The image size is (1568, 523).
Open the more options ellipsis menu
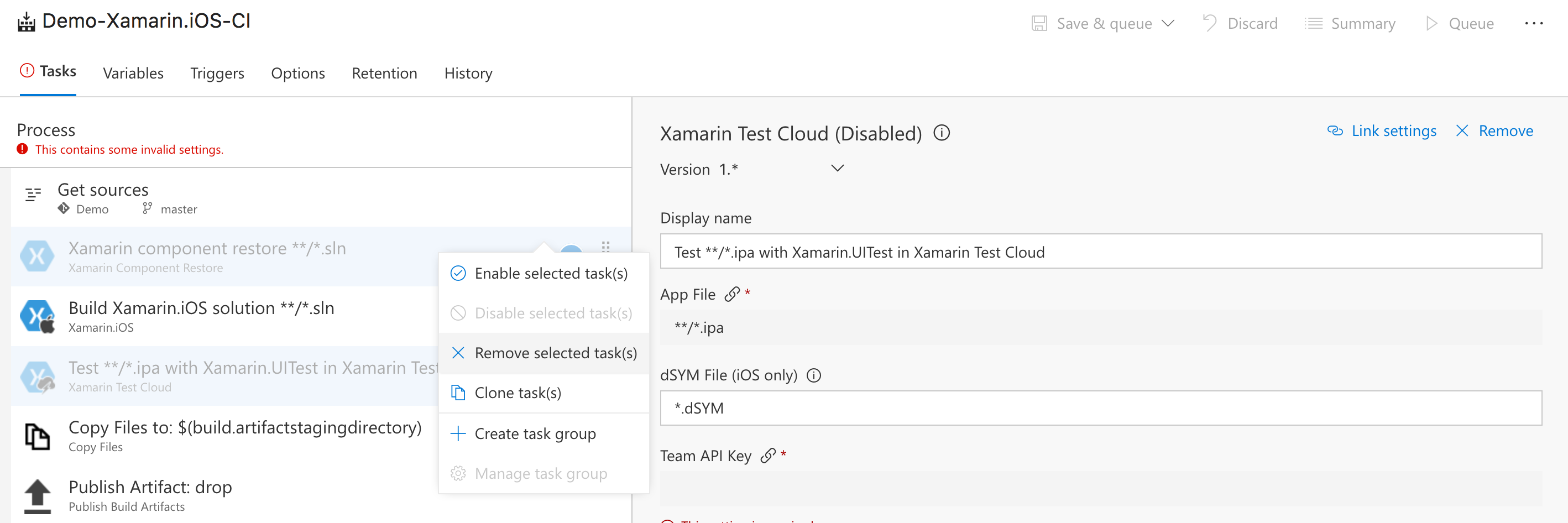click(1533, 23)
